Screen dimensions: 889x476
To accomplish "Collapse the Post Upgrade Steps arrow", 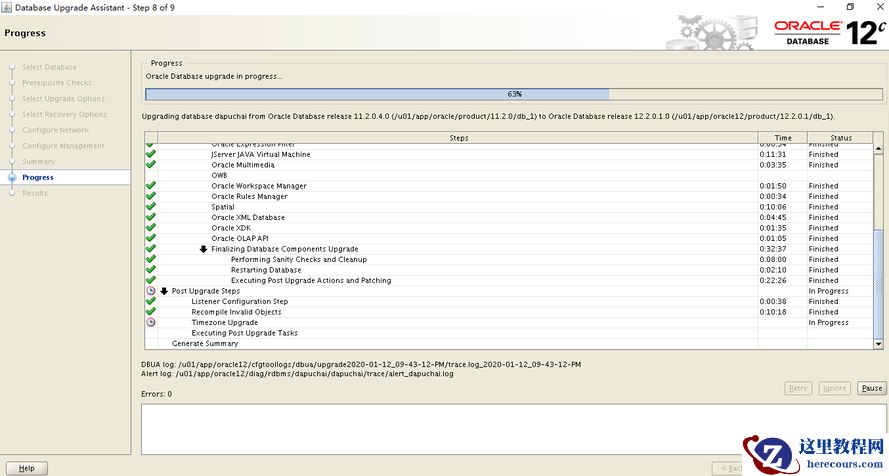I will (x=164, y=291).
